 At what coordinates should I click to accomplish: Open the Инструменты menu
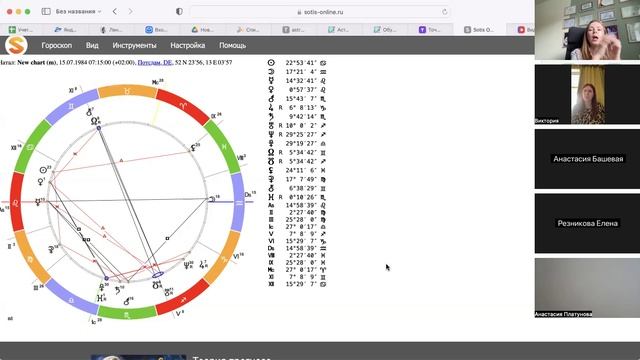pyautogui.click(x=134, y=45)
